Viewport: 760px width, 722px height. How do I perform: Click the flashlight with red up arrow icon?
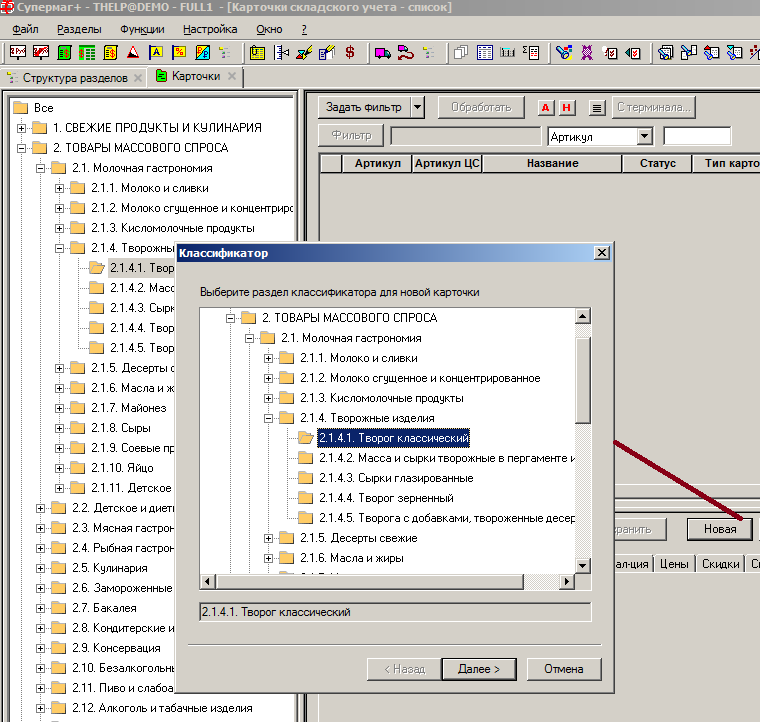click(712, 52)
